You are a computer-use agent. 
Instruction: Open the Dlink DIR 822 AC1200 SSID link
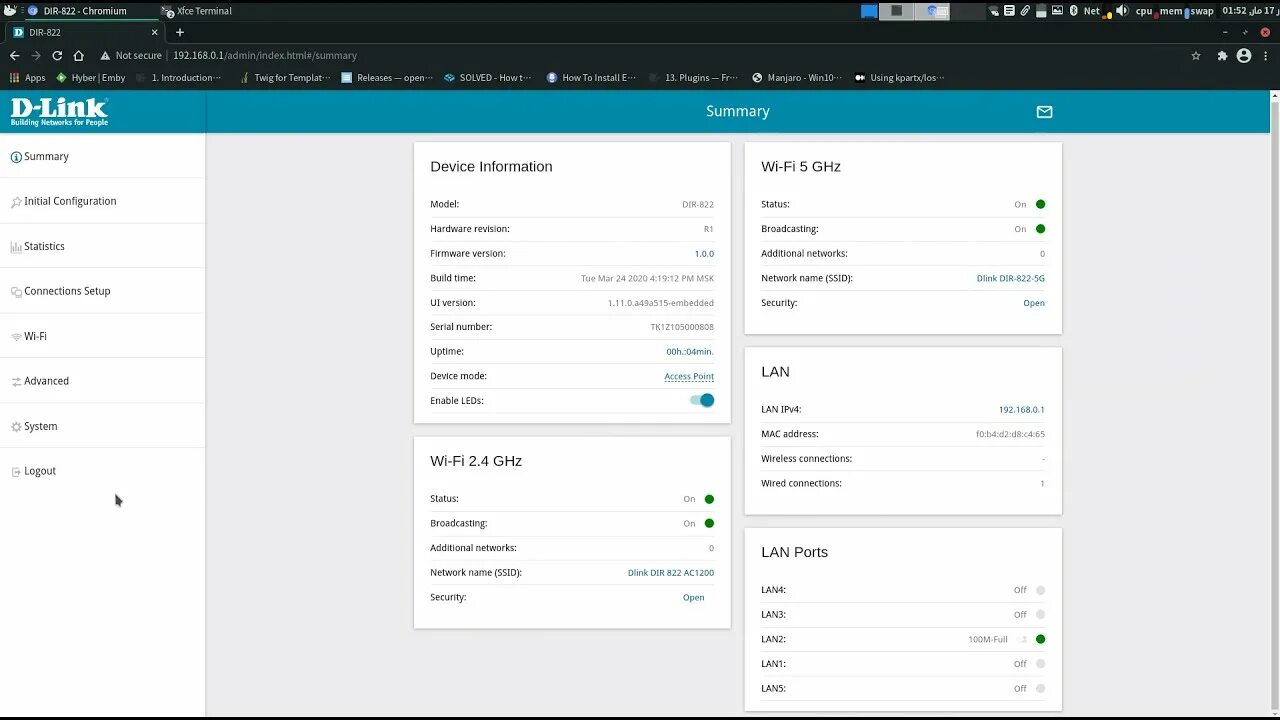(671, 573)
